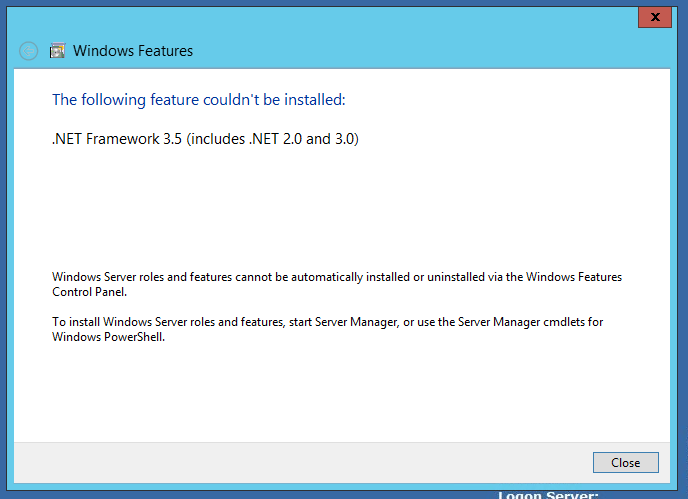Image resolution: width=688 pixels, height=499 pixels.
Task: Click the paragraph starting 'To install Windows Server roles'
Action: tap(327, 329)
